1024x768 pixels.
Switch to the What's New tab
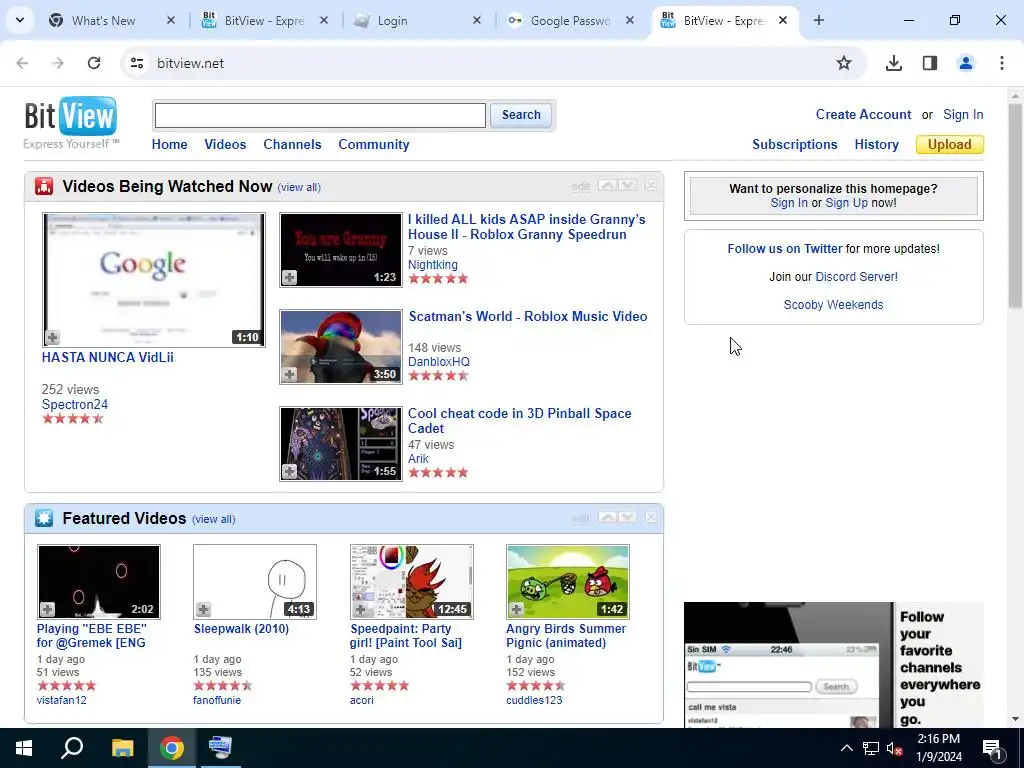pyautogui.click(x=103, y=20)
